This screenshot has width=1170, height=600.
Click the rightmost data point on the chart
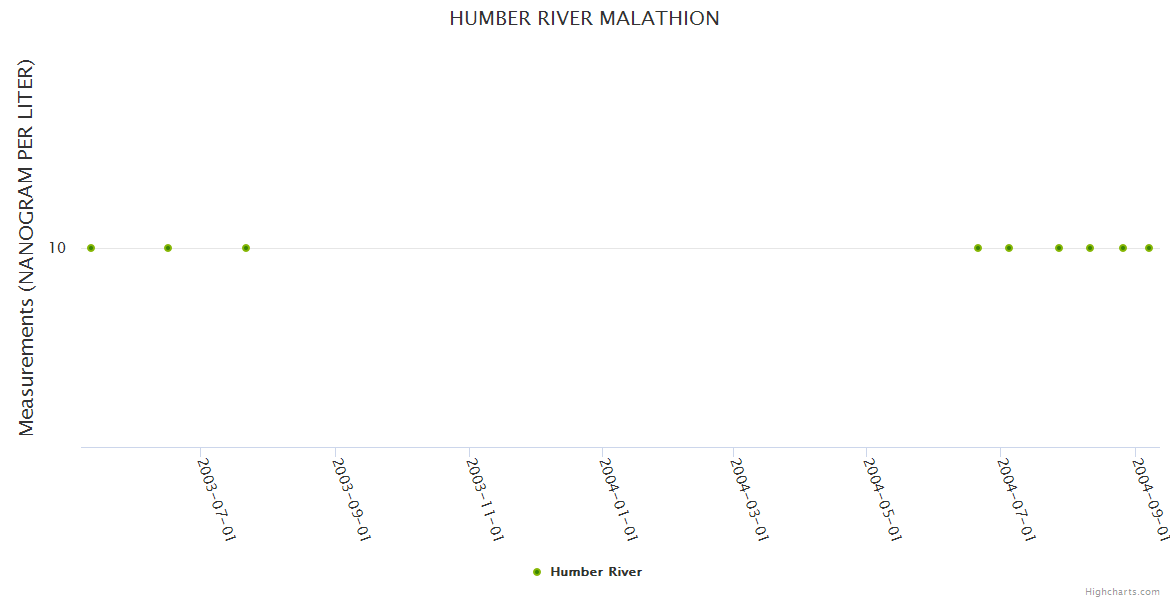pos(1149,248)
